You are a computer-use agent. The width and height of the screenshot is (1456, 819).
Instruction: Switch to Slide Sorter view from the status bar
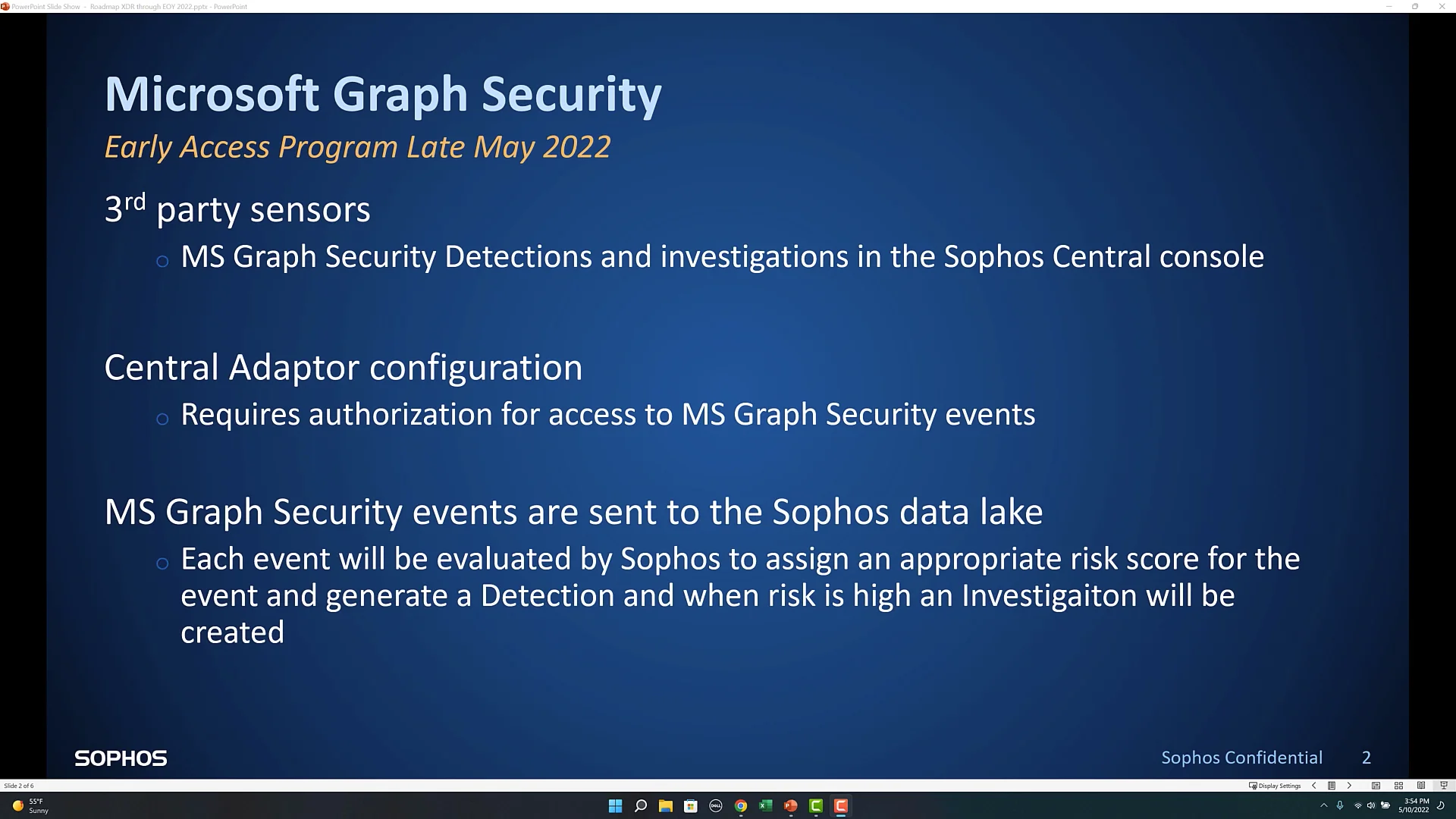(1398, 786)
